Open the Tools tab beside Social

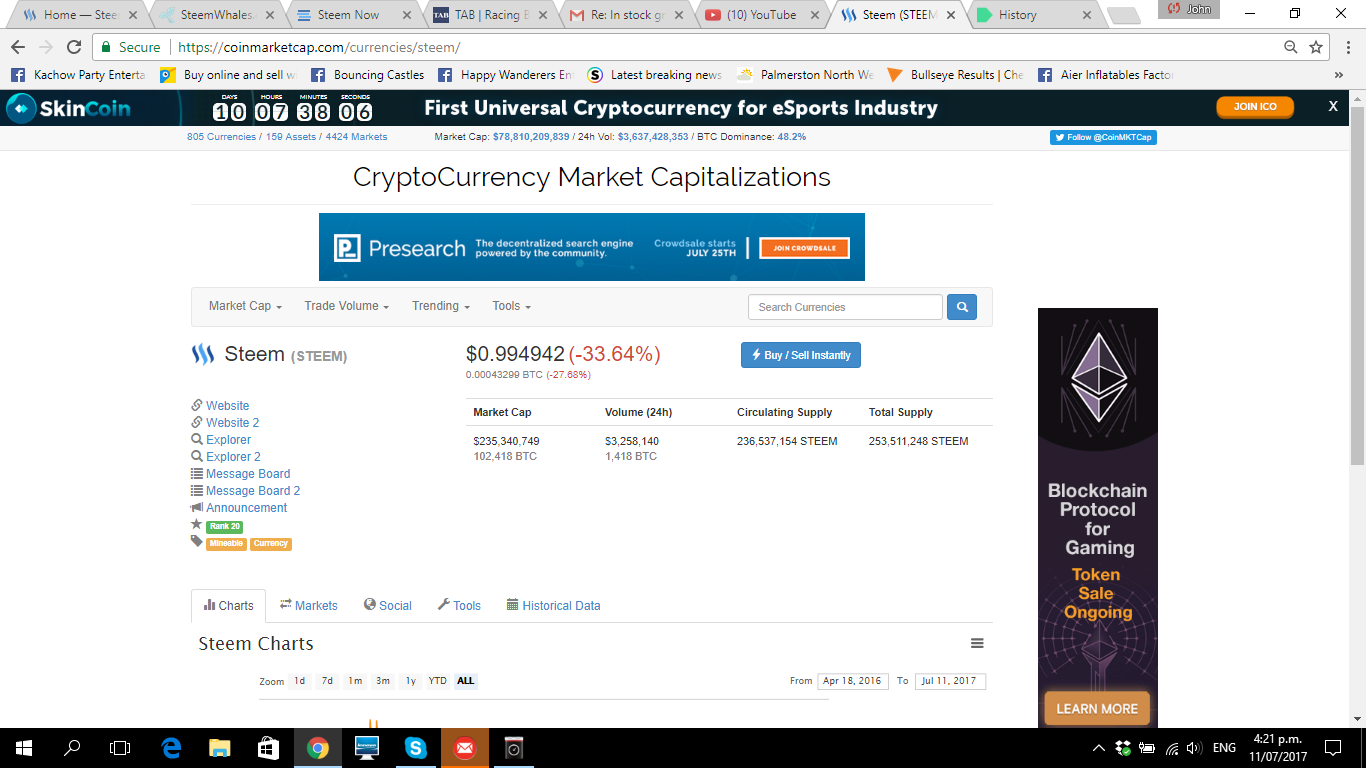(459, 605)
